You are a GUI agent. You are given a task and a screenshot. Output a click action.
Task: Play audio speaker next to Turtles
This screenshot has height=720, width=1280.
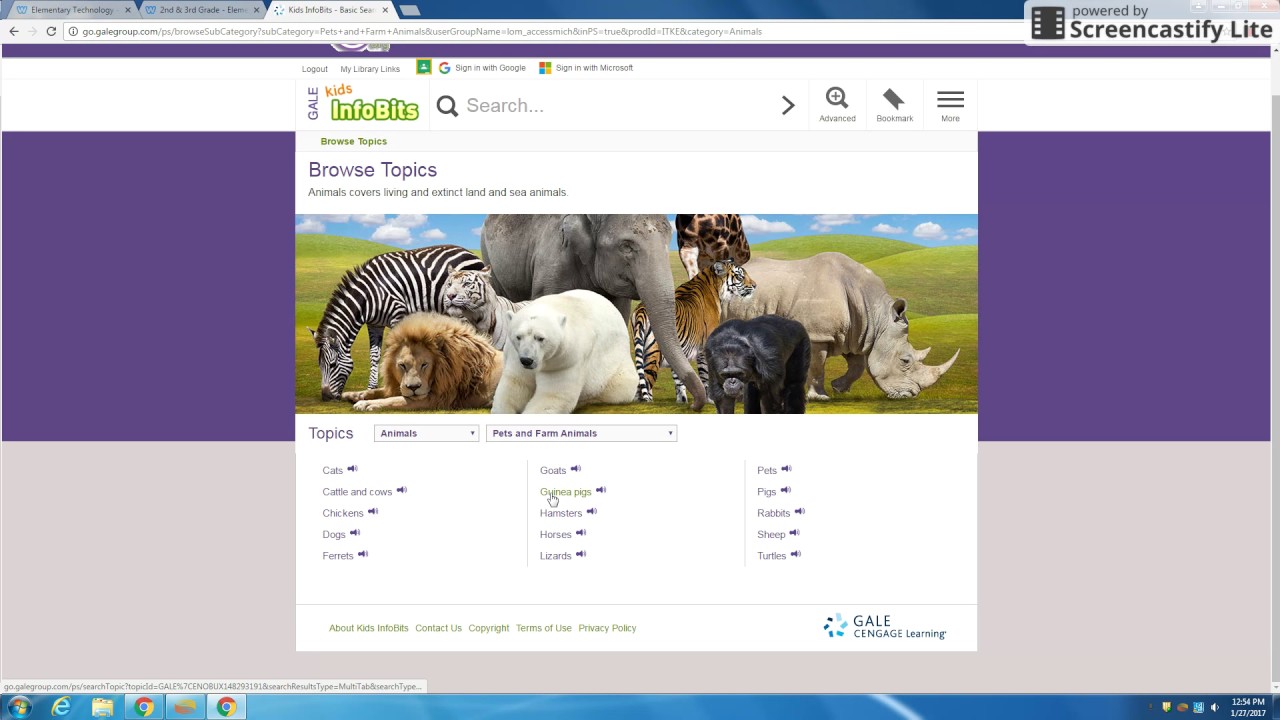click(x=796, y=554)
